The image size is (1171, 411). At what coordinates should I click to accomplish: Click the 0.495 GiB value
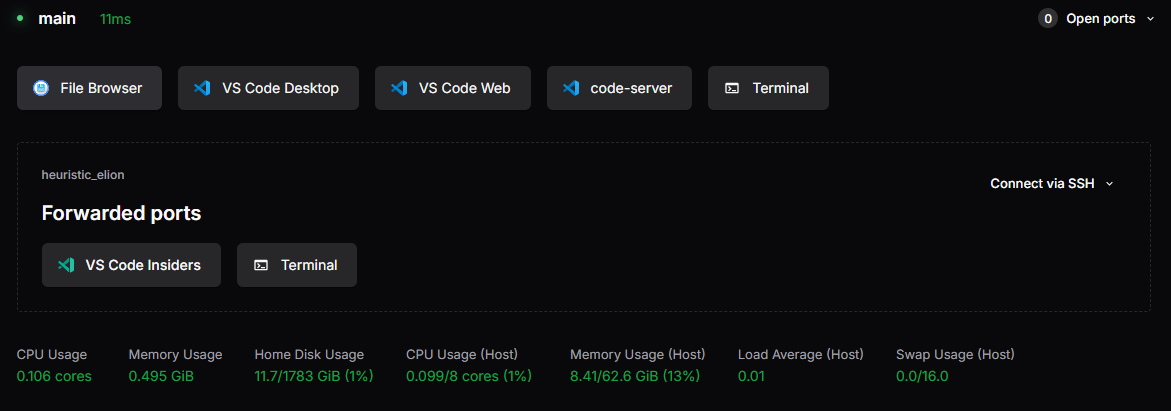pos(161,376)
